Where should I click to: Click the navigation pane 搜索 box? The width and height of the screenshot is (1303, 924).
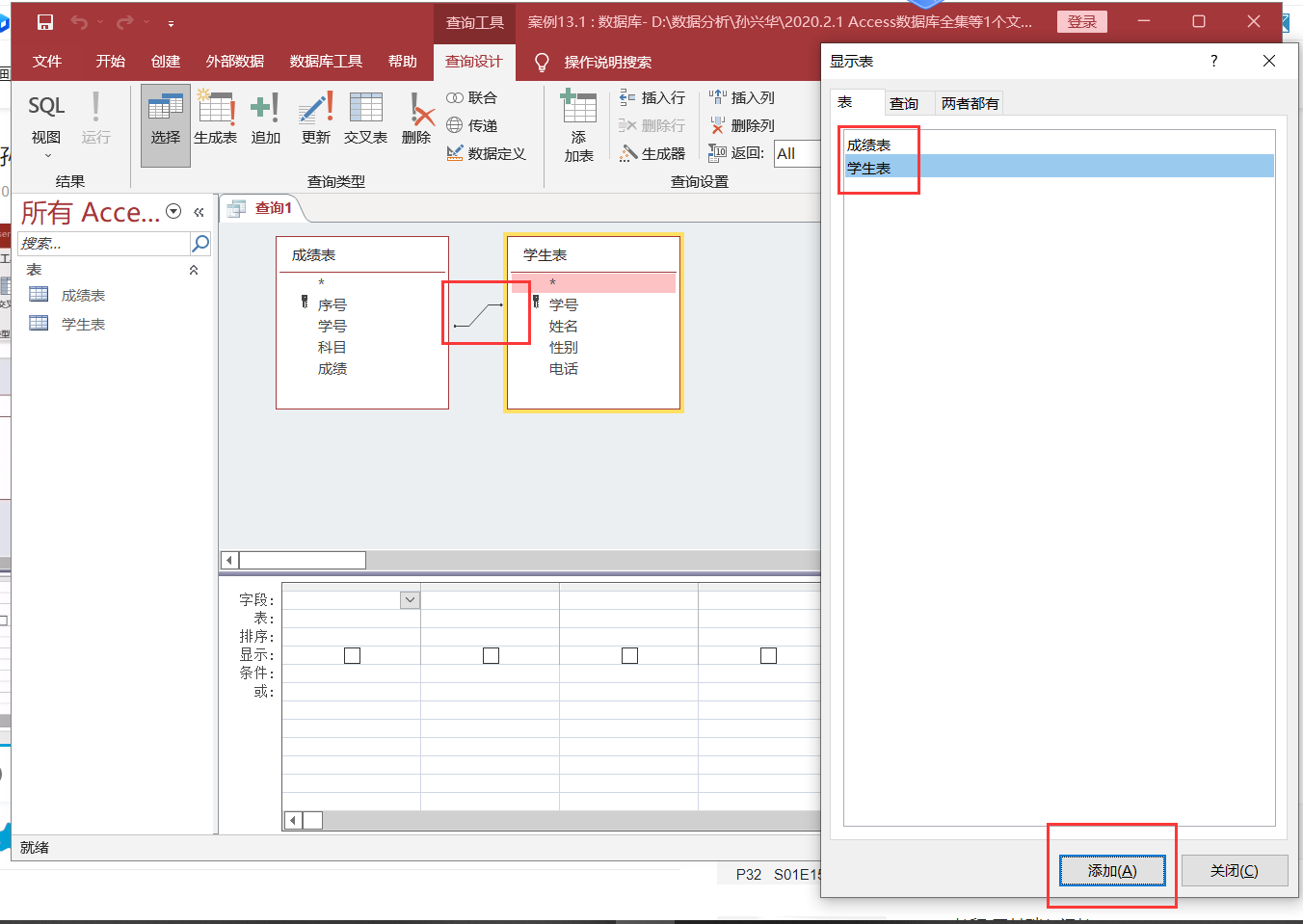click(x=104, y=243)
